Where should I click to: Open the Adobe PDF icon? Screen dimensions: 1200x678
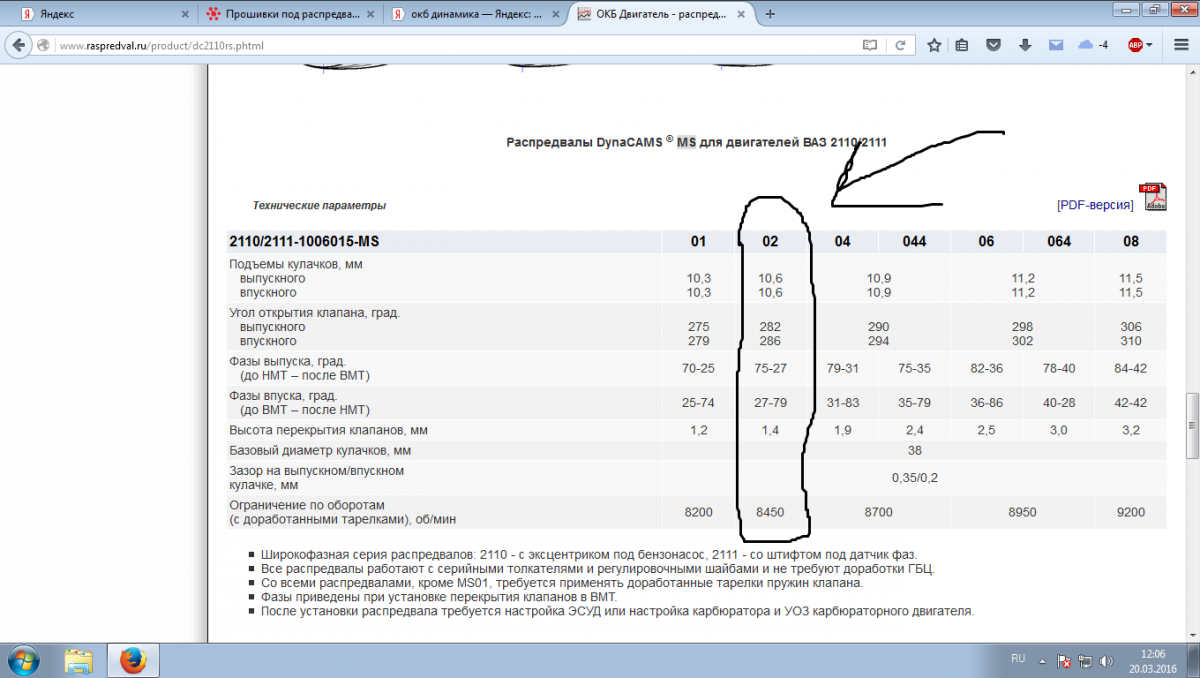click(1153, 197)
